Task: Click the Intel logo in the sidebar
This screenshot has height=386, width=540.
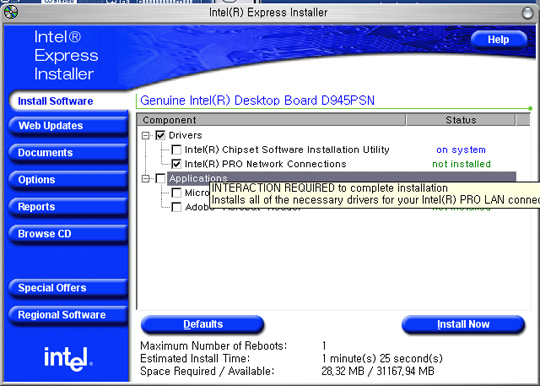Action: (68, 359)
